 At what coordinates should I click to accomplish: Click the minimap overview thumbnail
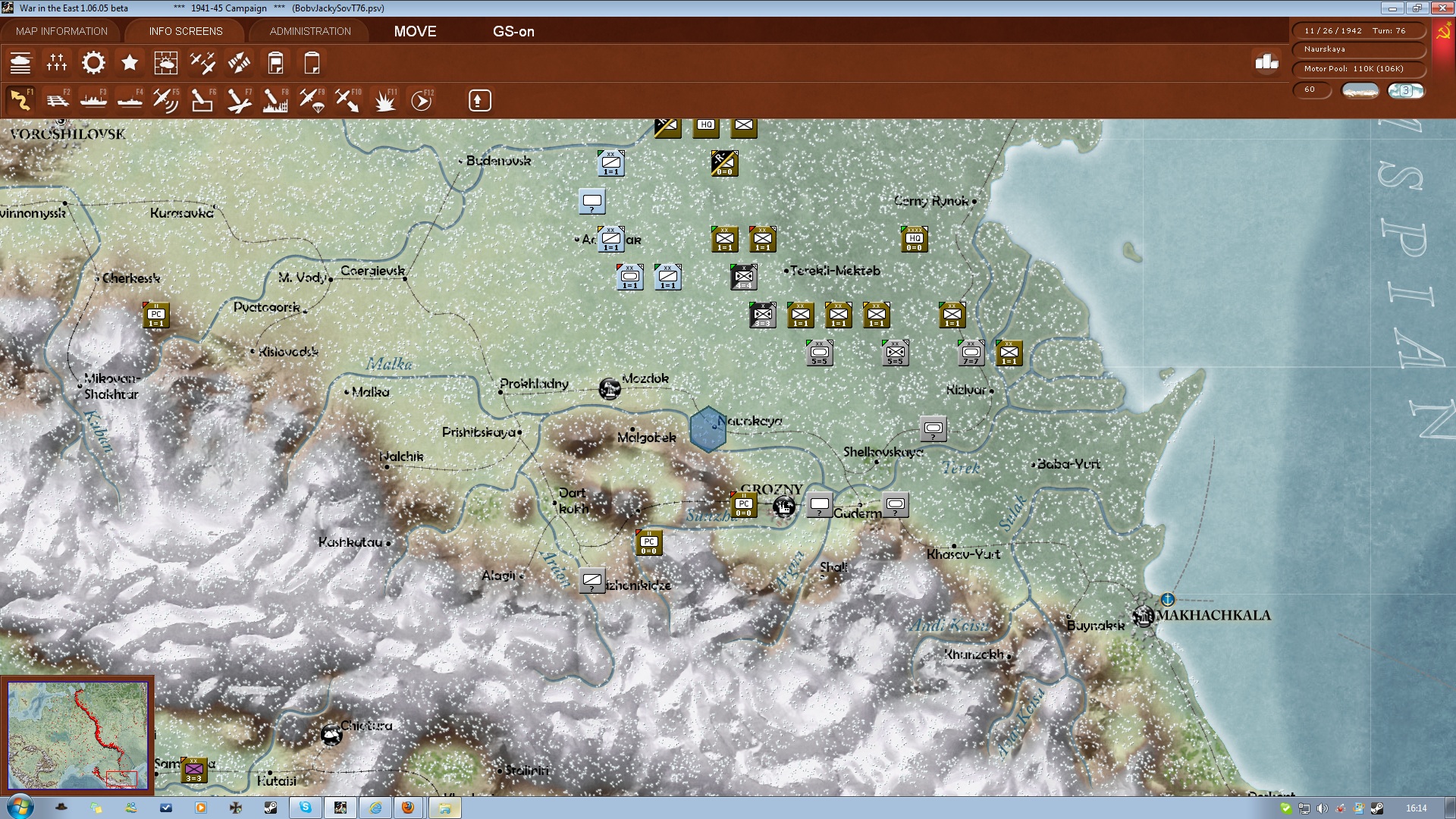[78, 736]
